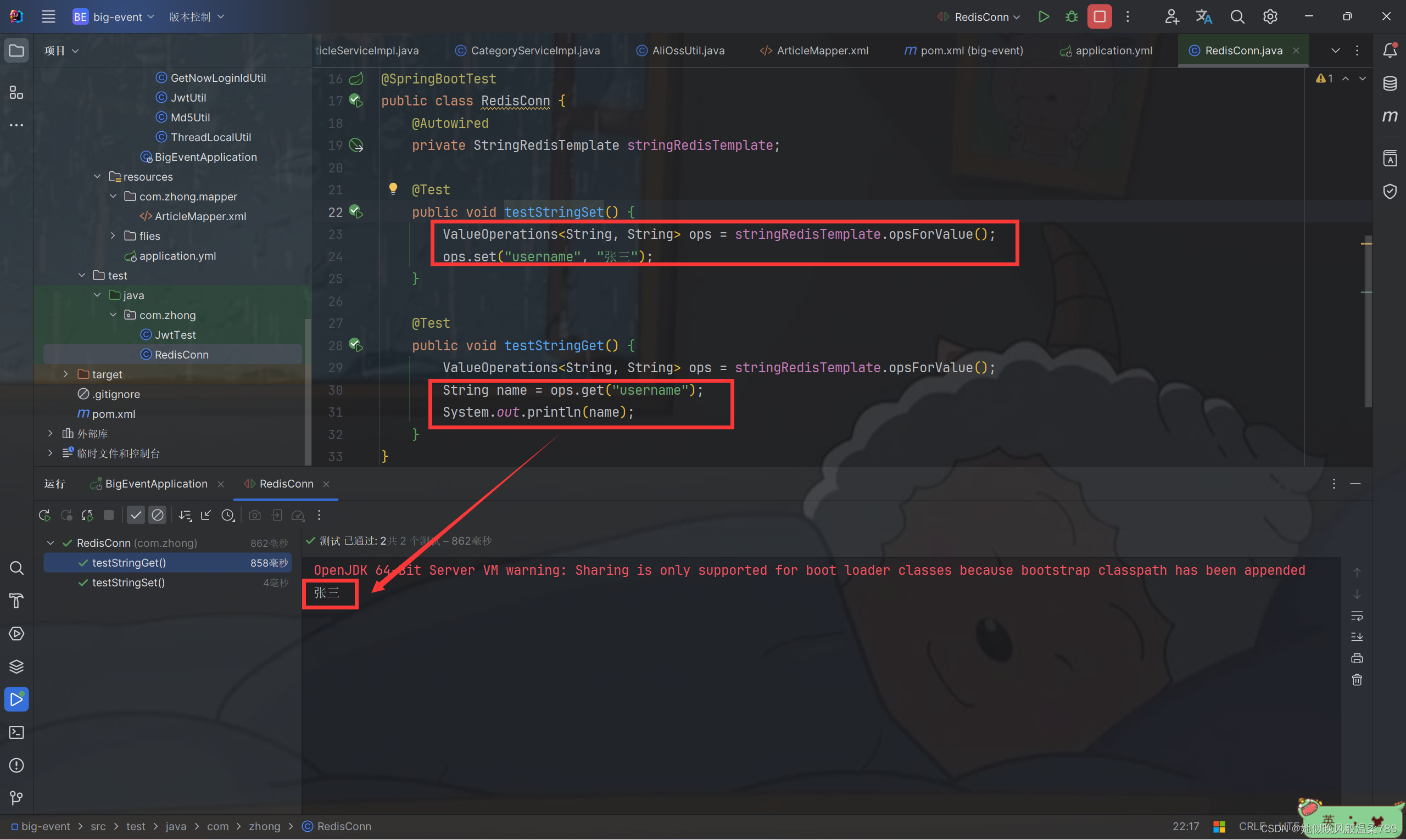Open the RedisConn run configuration dropdown
Screen dimensions: 1406x840
[x=978, y=17]
